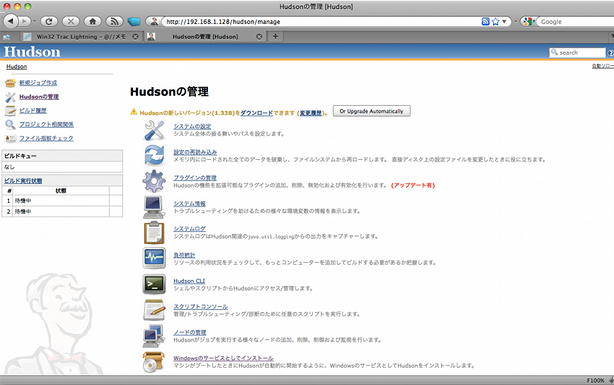
Task: Click the RSS feed toolbar button
Action: (114, 21)
